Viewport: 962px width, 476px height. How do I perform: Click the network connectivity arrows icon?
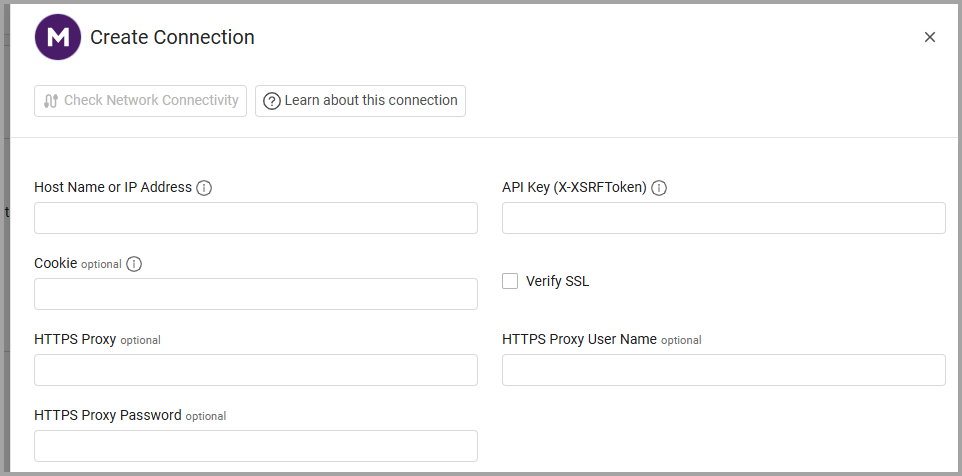51,101
